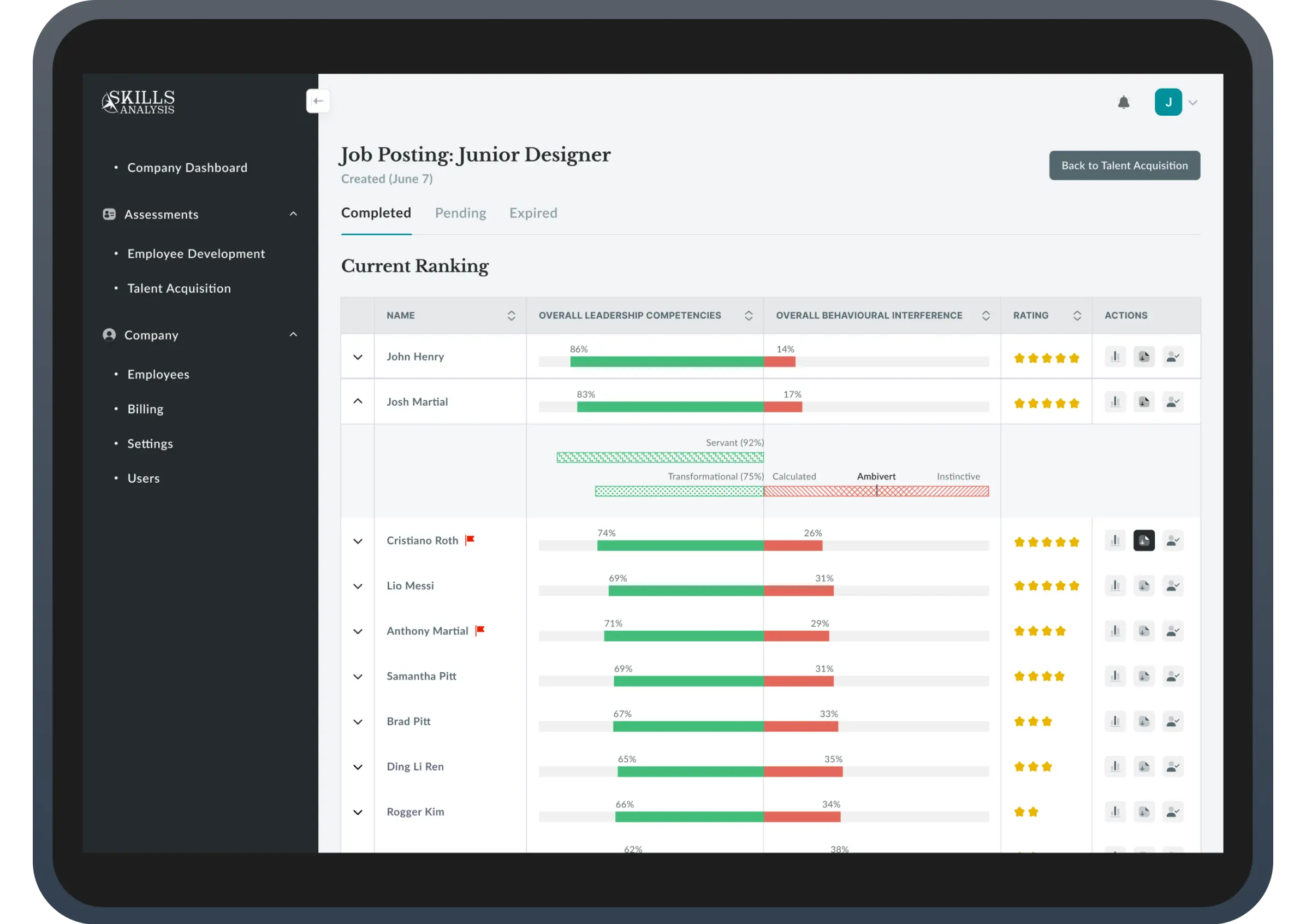
Task: Open Lio Messi's bar chart report
Action: 1115,585
